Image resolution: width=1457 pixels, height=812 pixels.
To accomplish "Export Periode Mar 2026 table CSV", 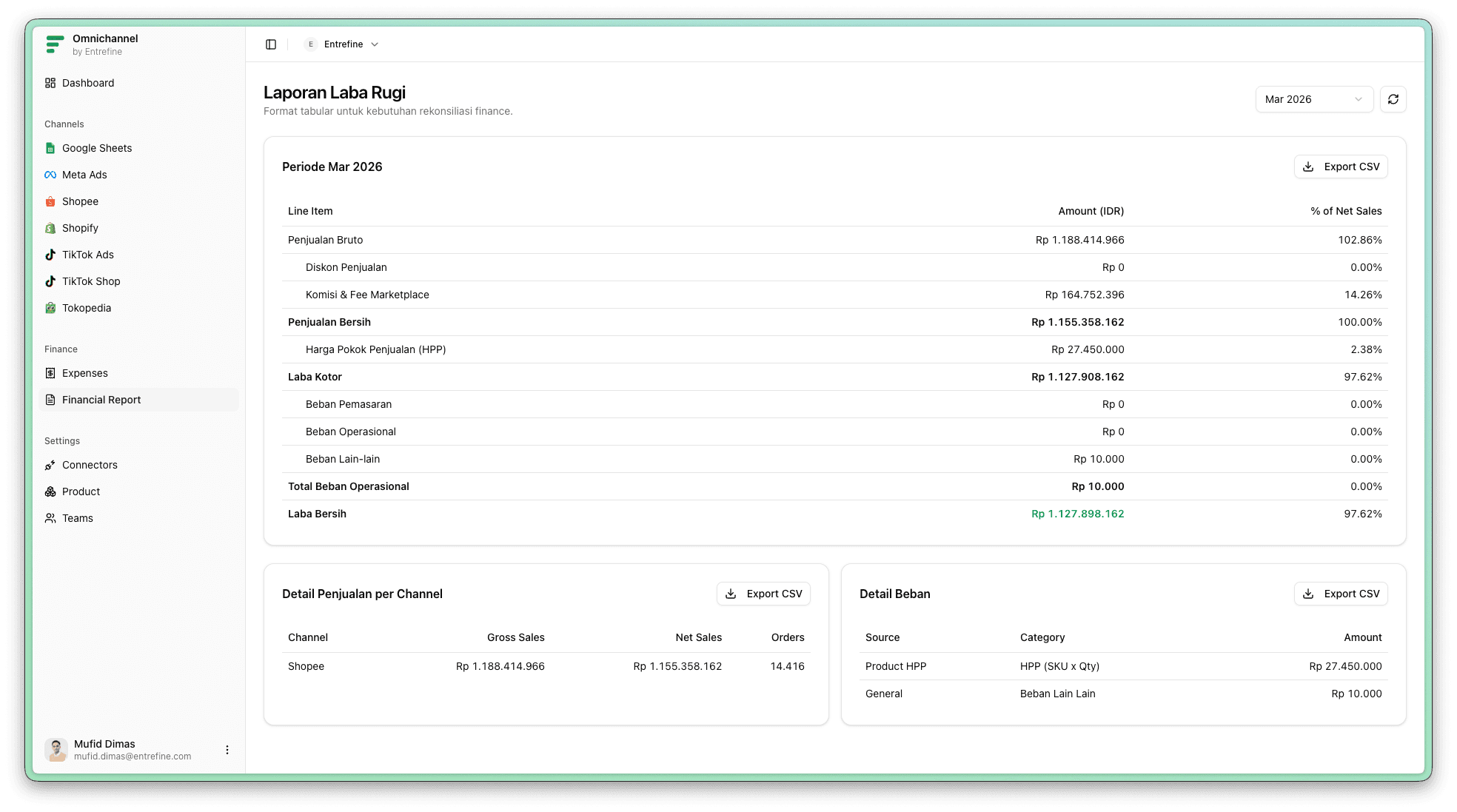I will 1340,167.
